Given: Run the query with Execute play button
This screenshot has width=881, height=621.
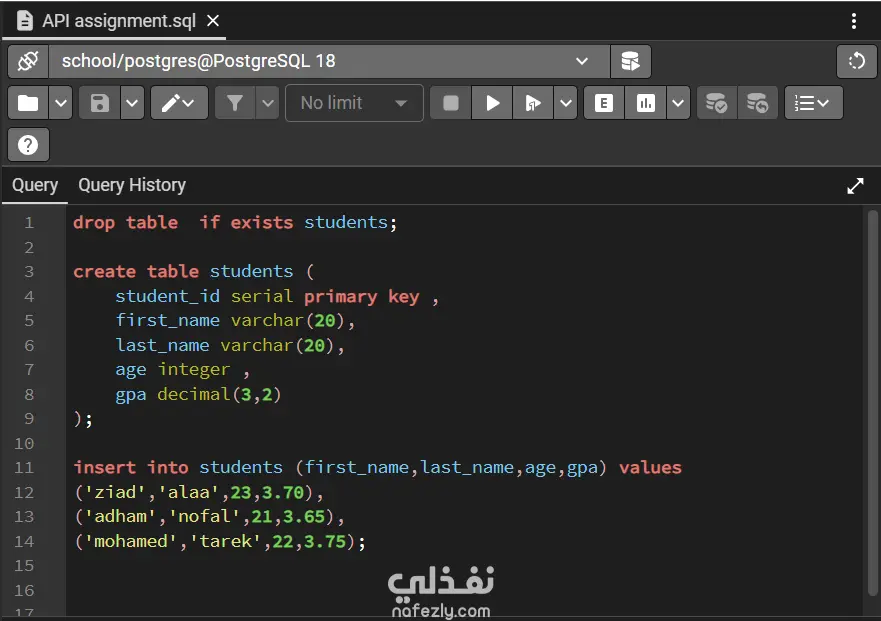Looking at the screenshot, I should coord(492,103).
